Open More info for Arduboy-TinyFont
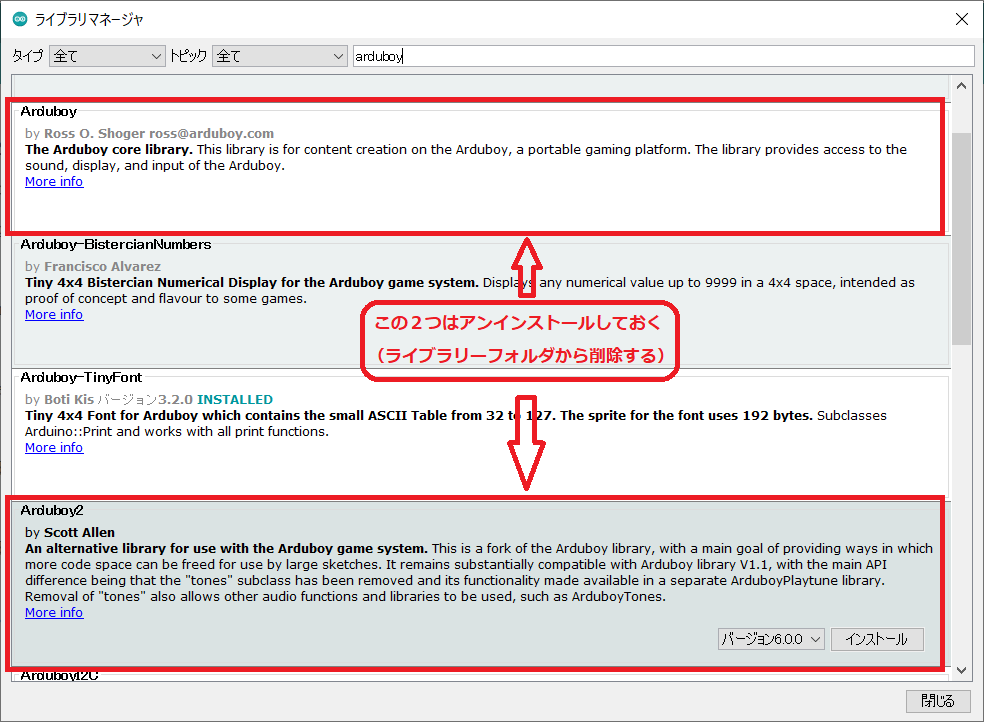 tap(54, 448)
